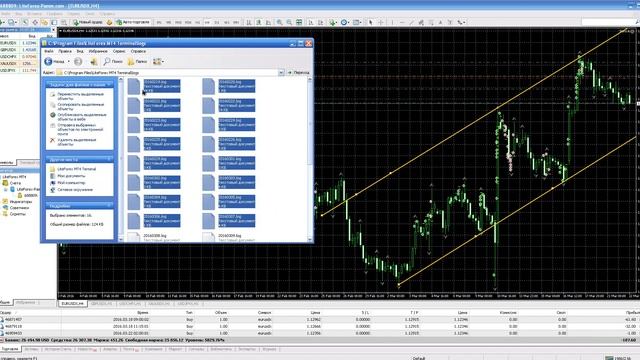Viewport: 640px width, 360px height.
Task: Toggle the Папки folders pane button
Action: coord(137,62)
